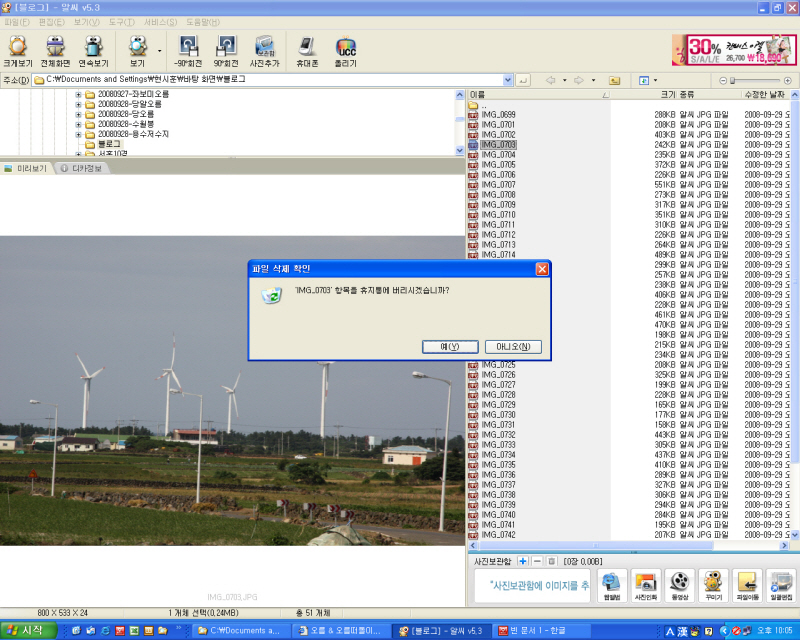This screenshot has height=640, width=800.
Task: Click the back navigation arrow
Action: tap(551, 80)
